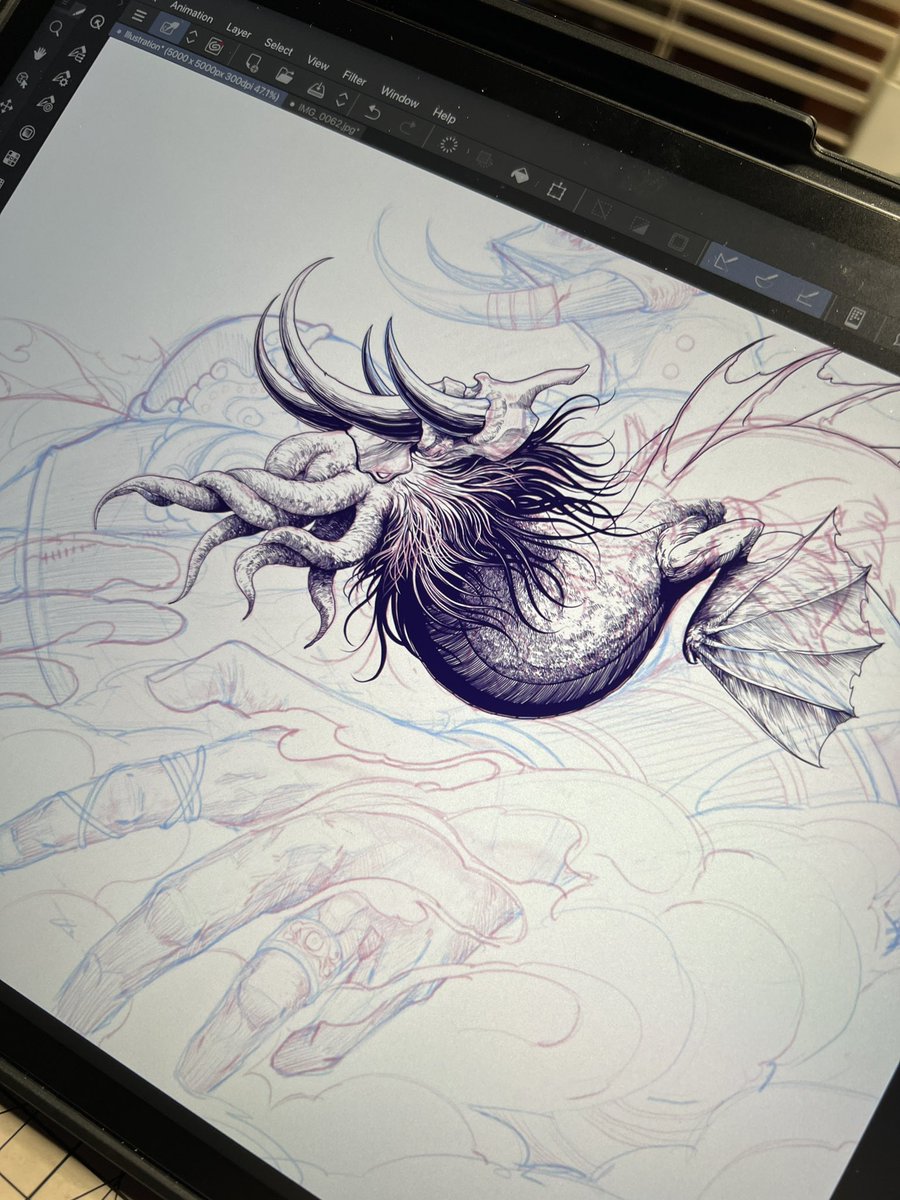Viewport: 900px width, 1200px height.
Task: Open the Filter menu
Action: point(354,78)
